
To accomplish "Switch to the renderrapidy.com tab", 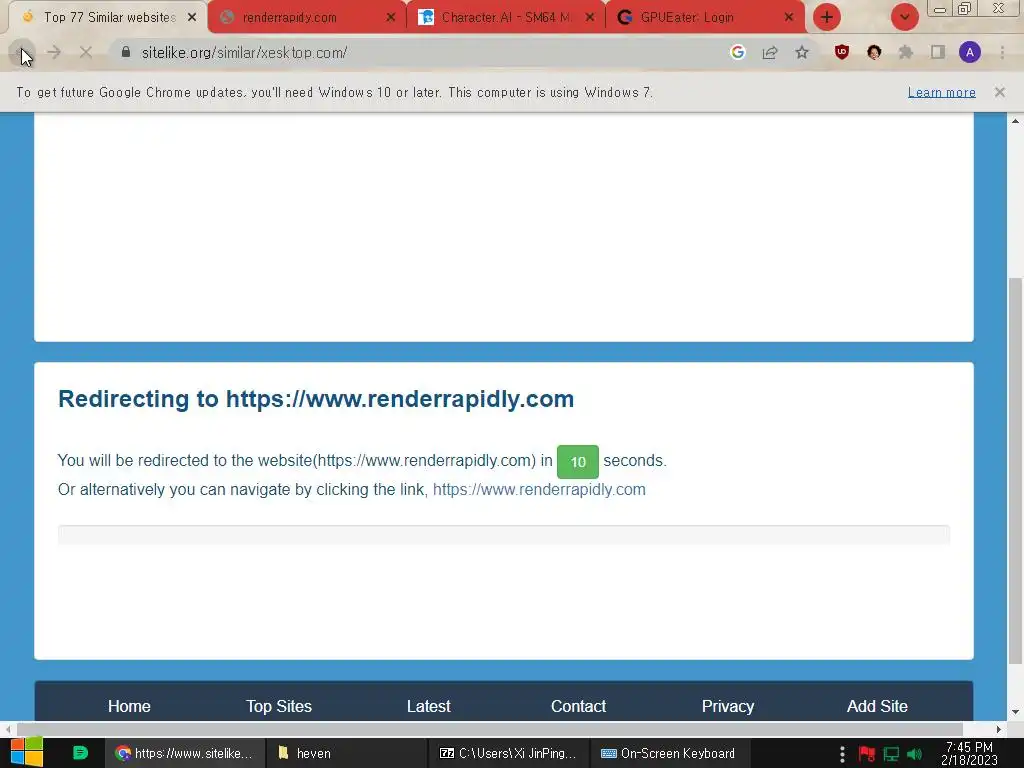I will pos(307,17).
